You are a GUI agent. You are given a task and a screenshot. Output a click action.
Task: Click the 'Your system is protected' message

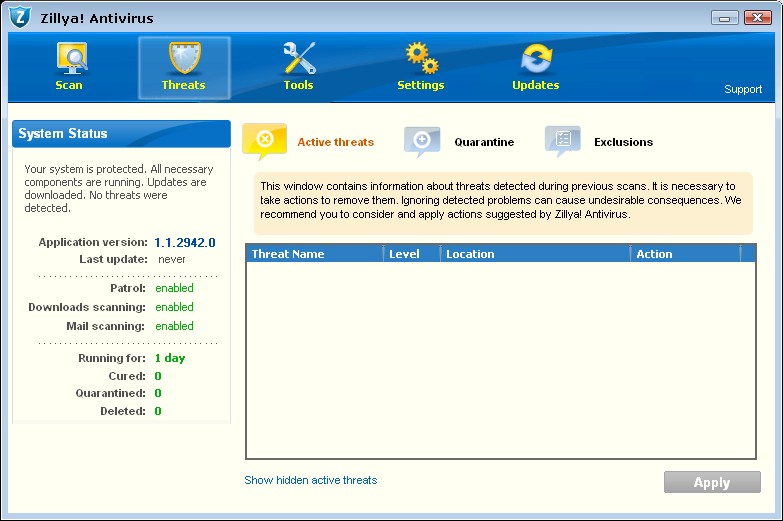tap(119, 188)
